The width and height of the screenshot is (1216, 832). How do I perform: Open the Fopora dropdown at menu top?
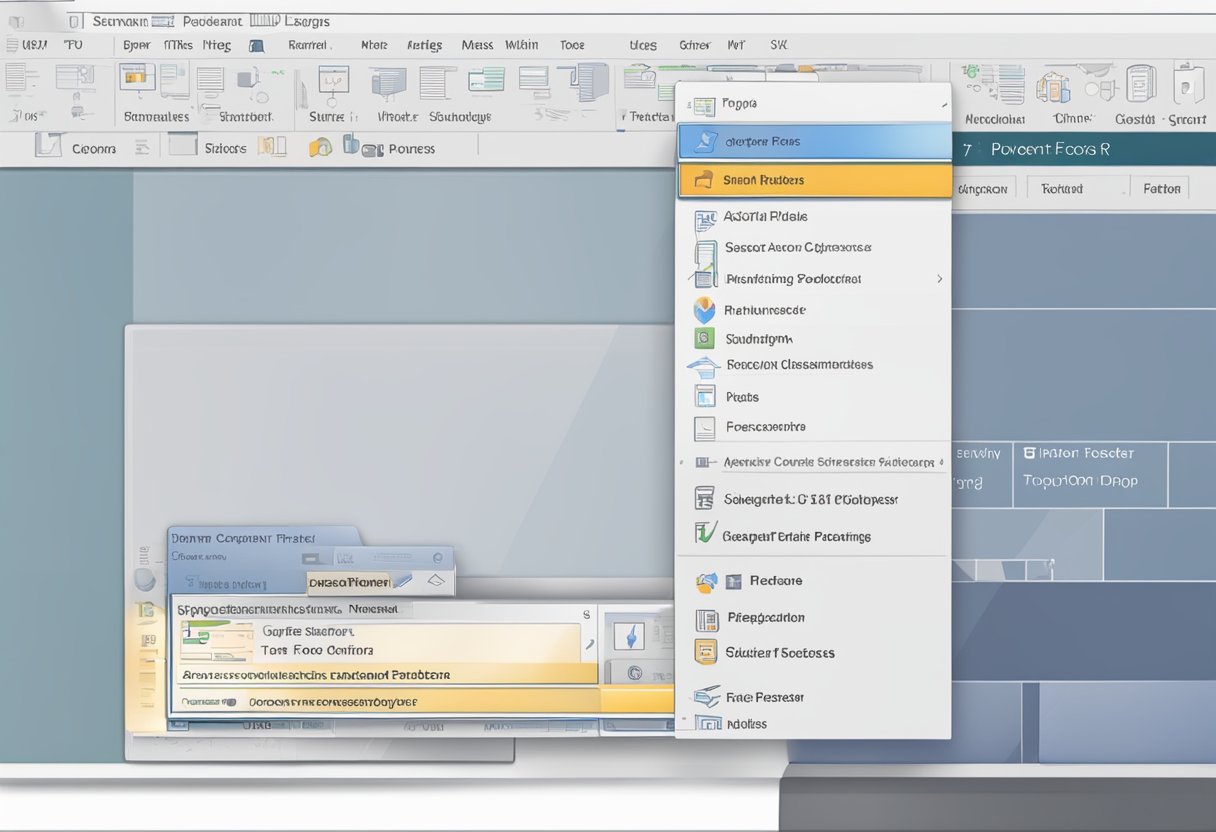pos(943,104)
